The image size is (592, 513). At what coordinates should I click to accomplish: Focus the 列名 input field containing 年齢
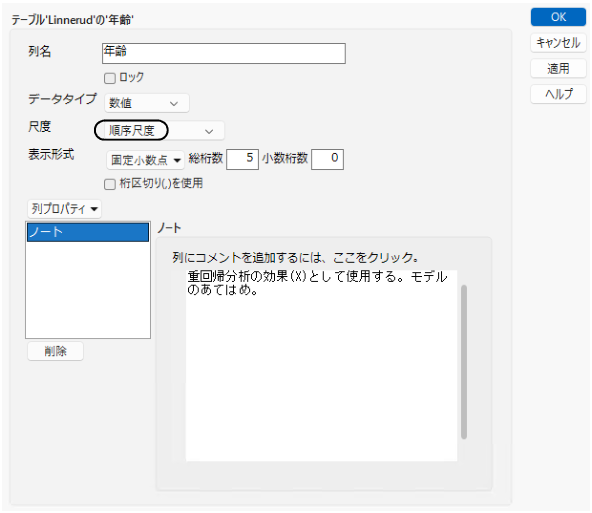(x=224, y=53)
